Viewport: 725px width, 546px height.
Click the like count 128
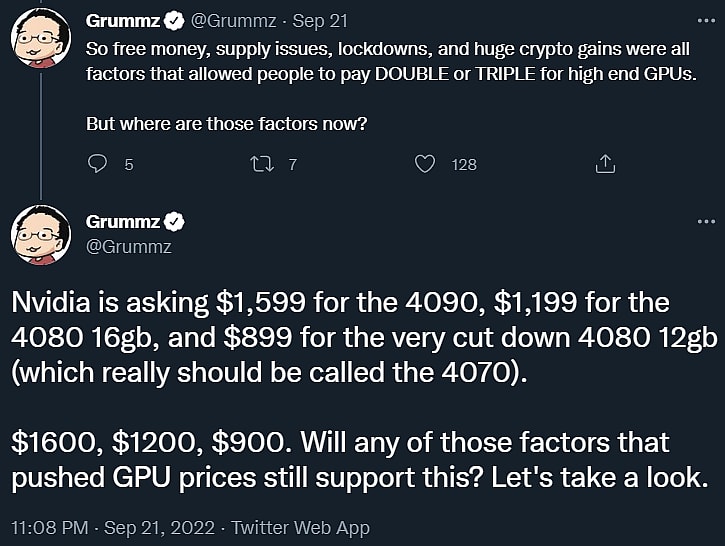(464, 164)
